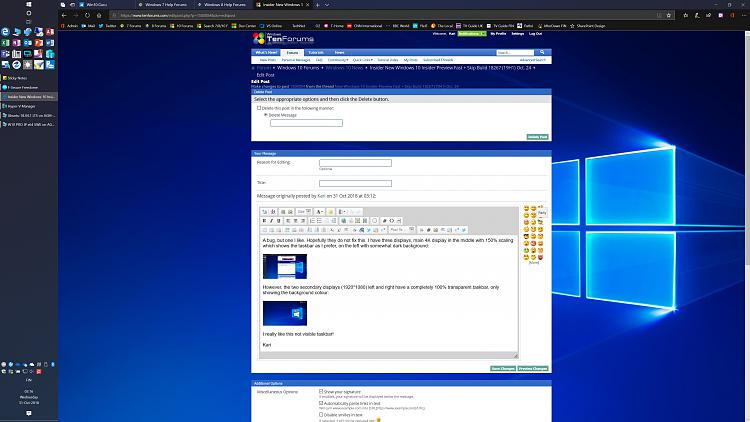Open the News tab
750x422 pixels.
pos(339,53)
